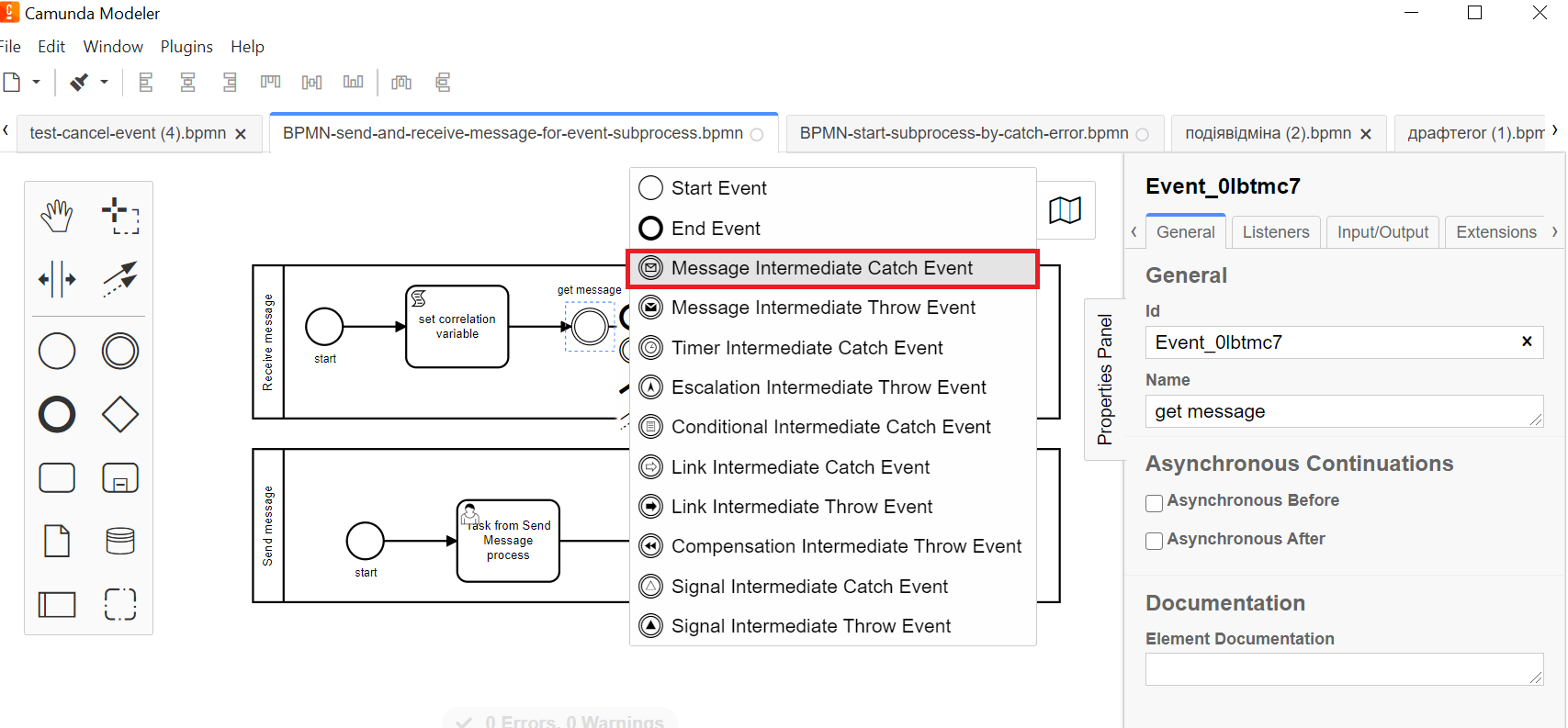Show previous file tabs with left chevron
Image resolution: width=1568 pixels, height=728 pixels.
pyautogui.click(x=6, y=130)
